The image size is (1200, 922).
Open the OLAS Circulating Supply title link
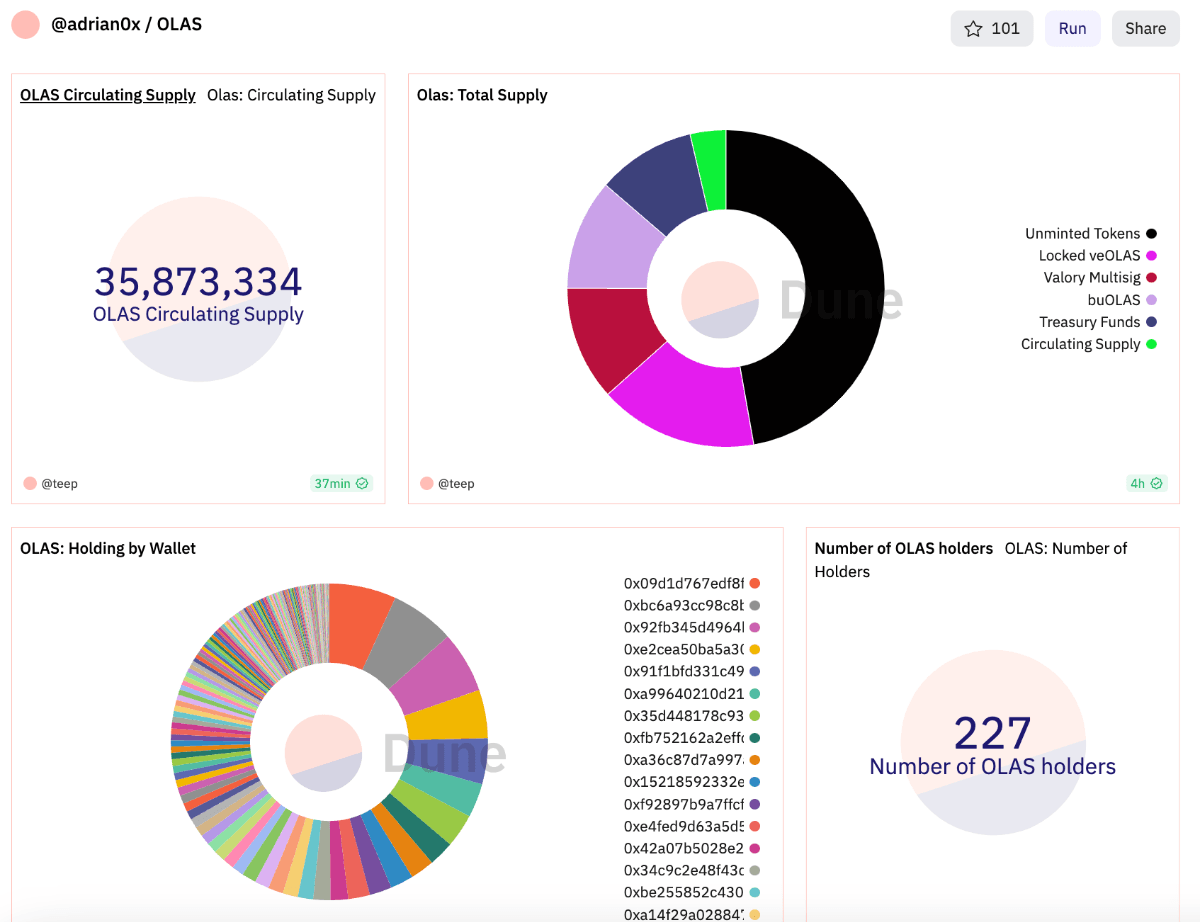[x=108, y=95]
